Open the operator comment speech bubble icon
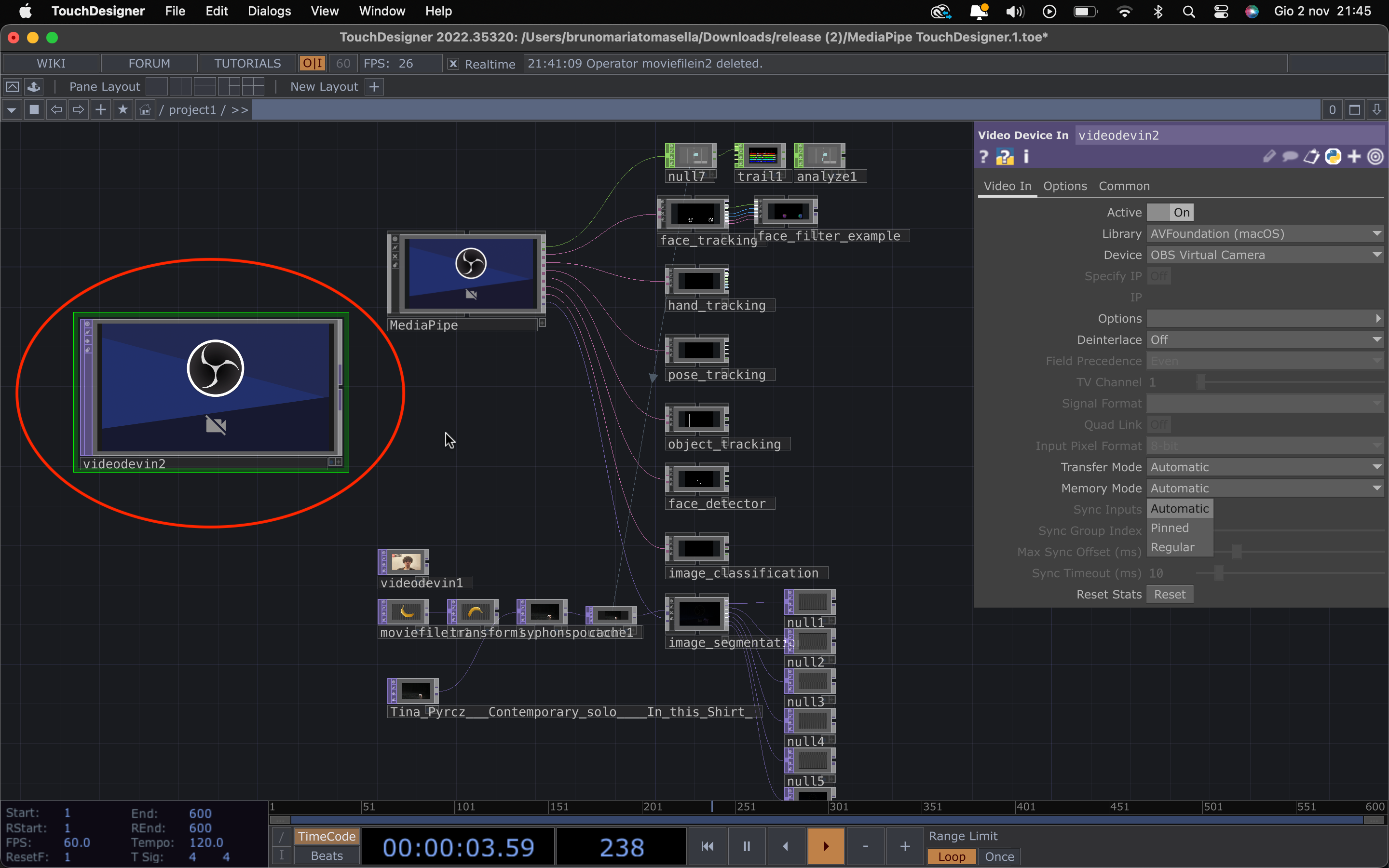The width and height of the screenshot is (1389, 868). (1290, 157)
